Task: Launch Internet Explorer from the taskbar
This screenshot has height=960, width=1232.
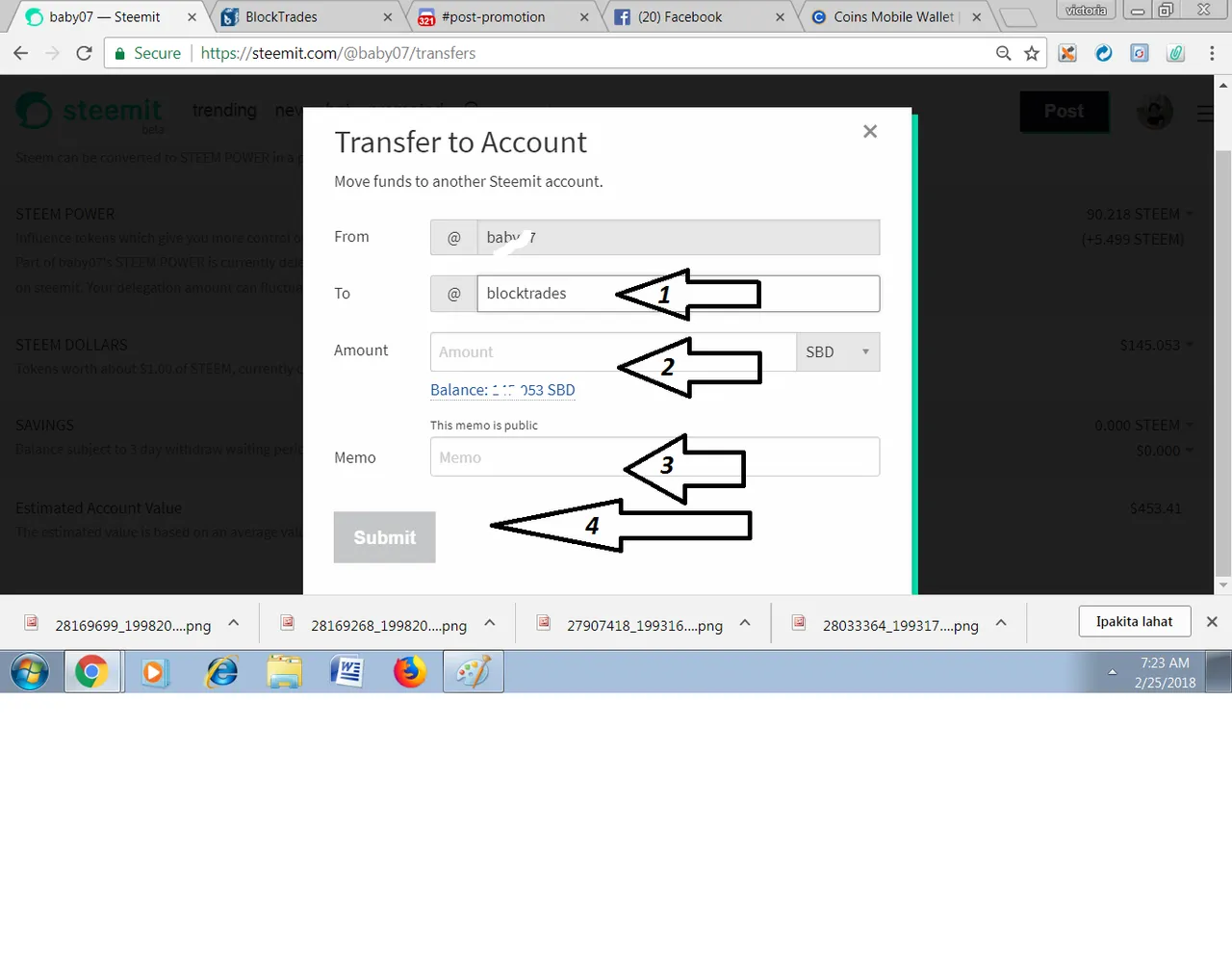Action: coord(222,671)
